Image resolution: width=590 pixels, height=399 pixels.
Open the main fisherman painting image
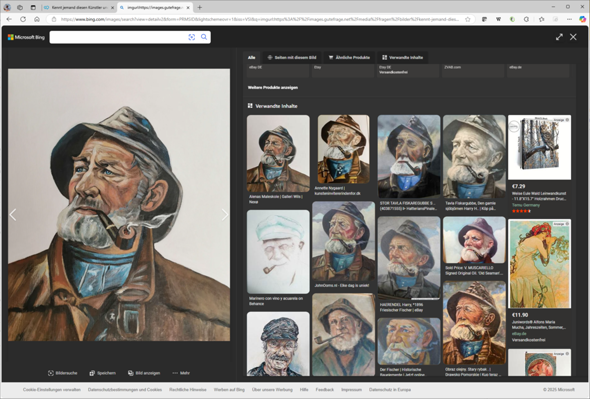coord(119,205)
